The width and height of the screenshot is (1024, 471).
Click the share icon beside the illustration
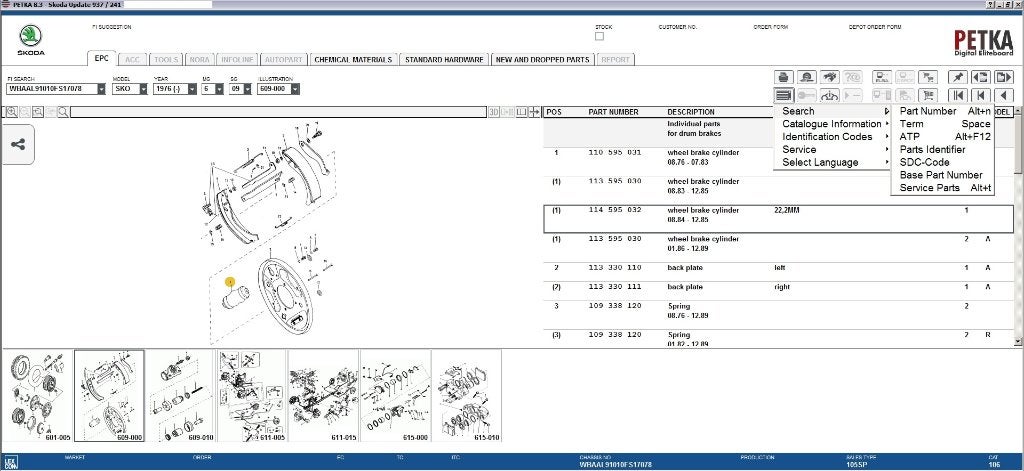point(18,144)
